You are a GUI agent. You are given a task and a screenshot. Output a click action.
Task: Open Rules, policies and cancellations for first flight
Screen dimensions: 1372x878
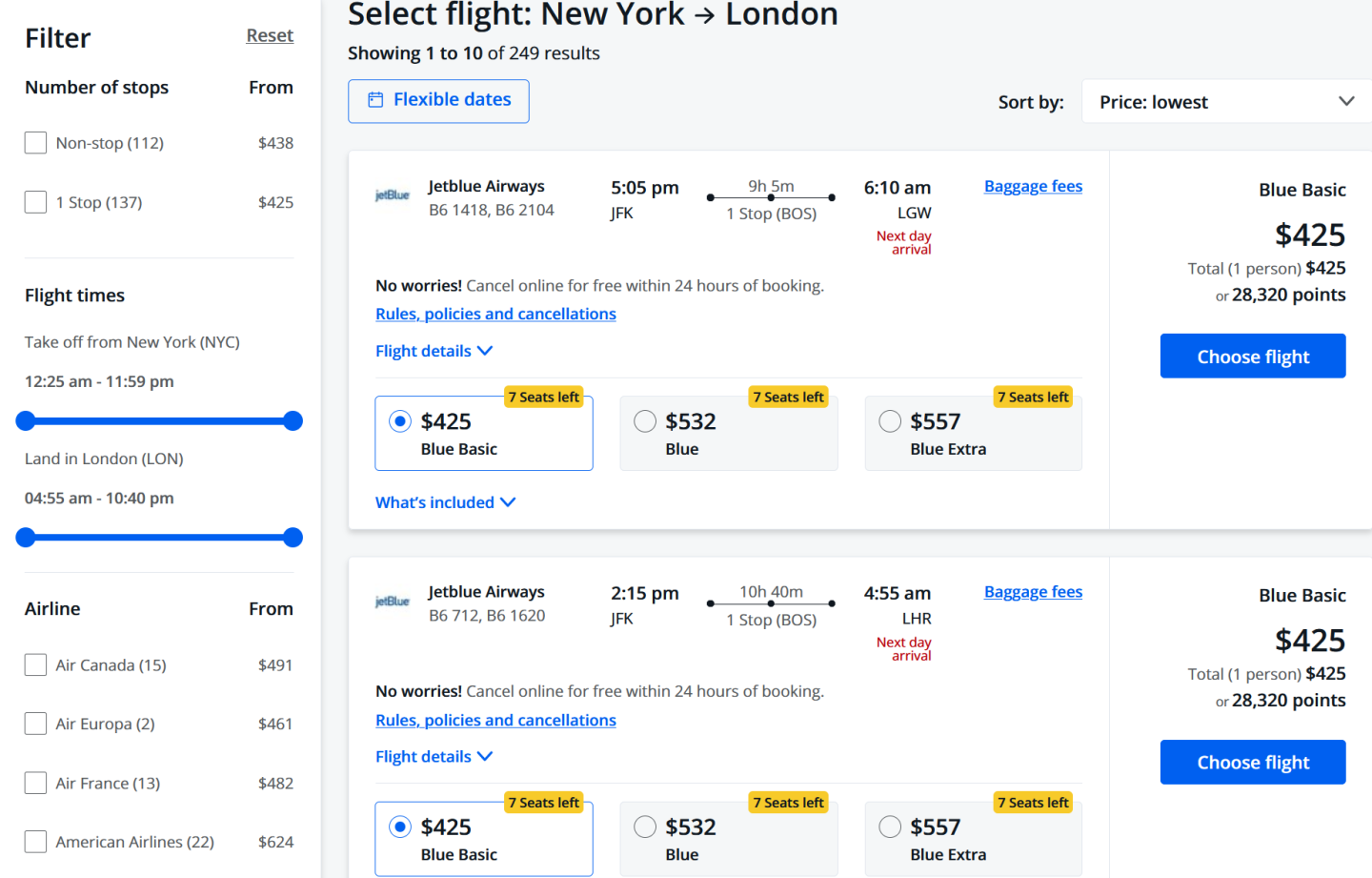(495, 315)
